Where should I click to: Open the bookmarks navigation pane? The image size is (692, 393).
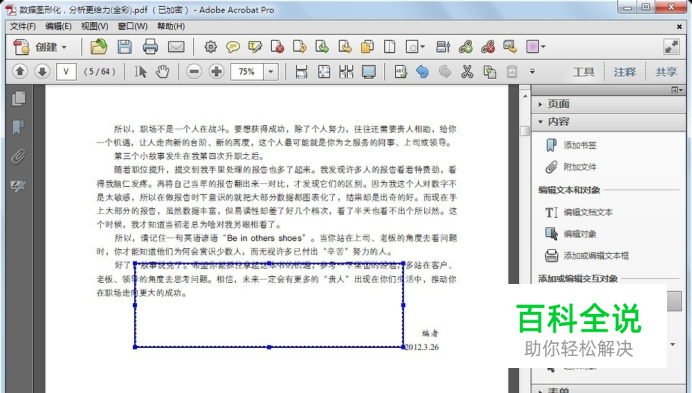point(18,127)
